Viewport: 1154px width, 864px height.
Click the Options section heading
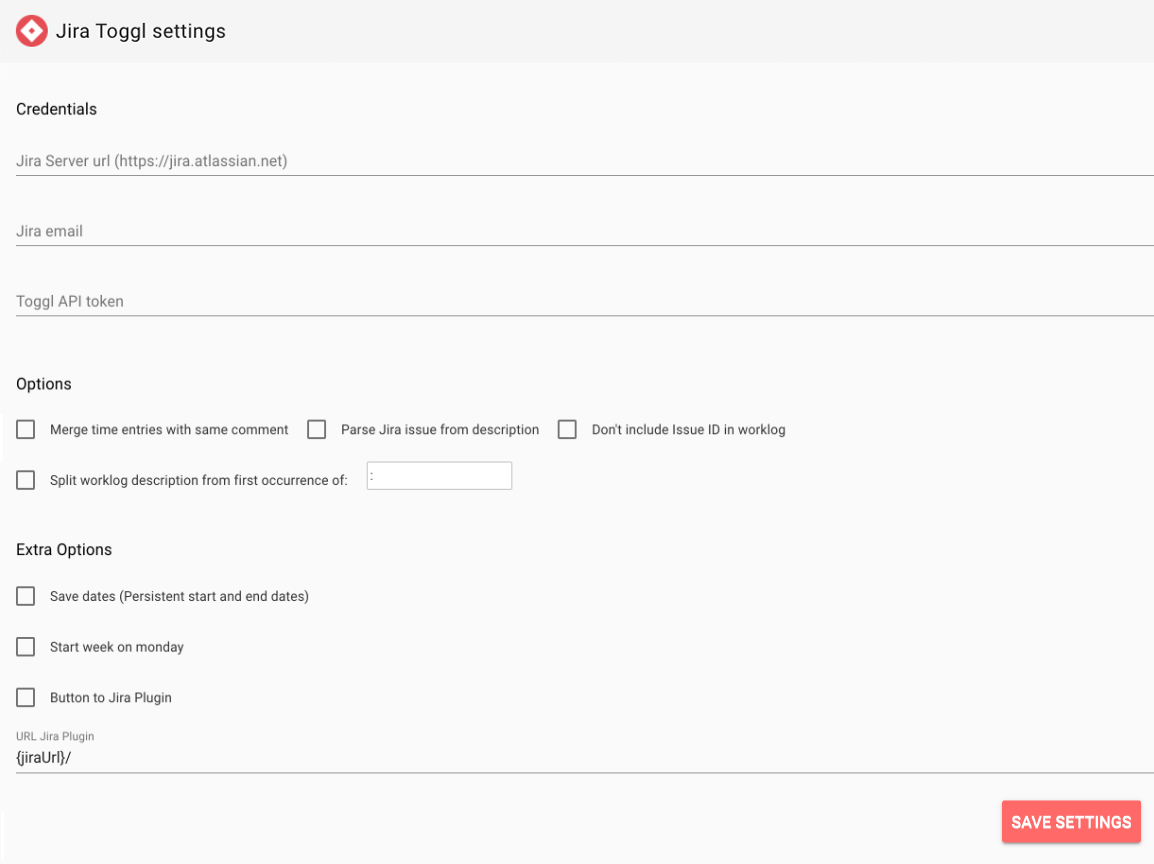(44, 384)
